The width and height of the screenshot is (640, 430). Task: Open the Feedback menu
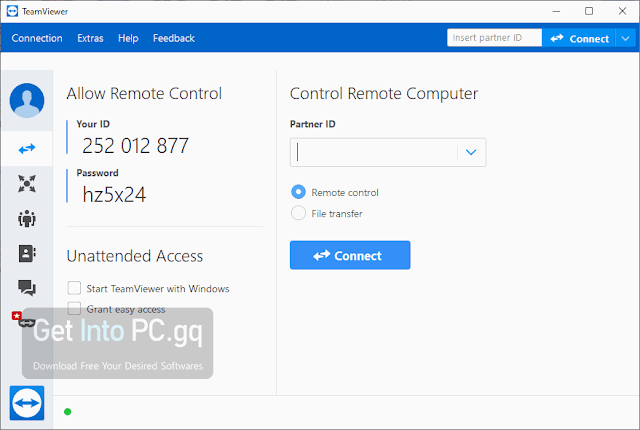(174, 38)
